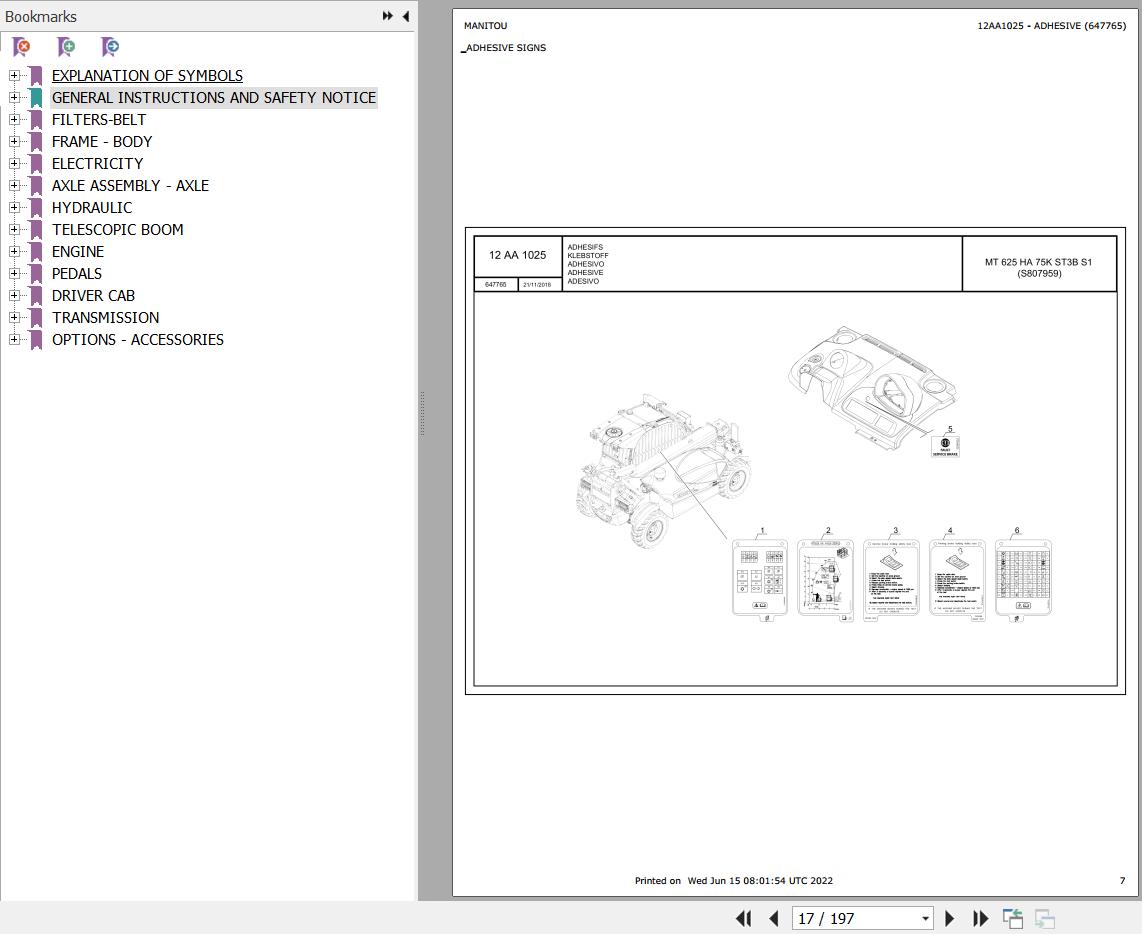Viewport: 1142px width, 934px height.
Task: Expand AXLE ASSEMBLY - AXLE node
Action: tap(14, 186)
